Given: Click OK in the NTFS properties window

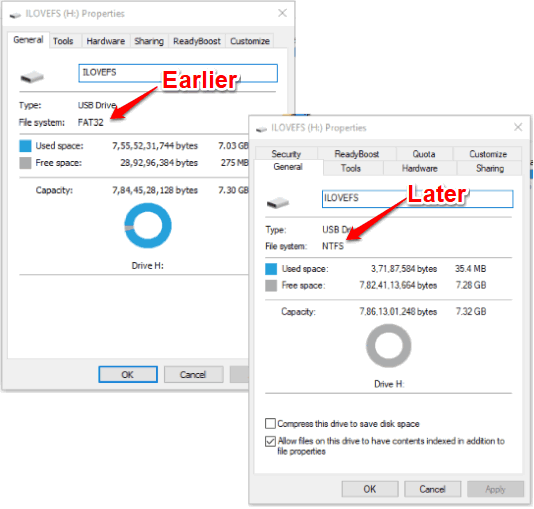Looking at the screenshot, I should tap(370, 489).
